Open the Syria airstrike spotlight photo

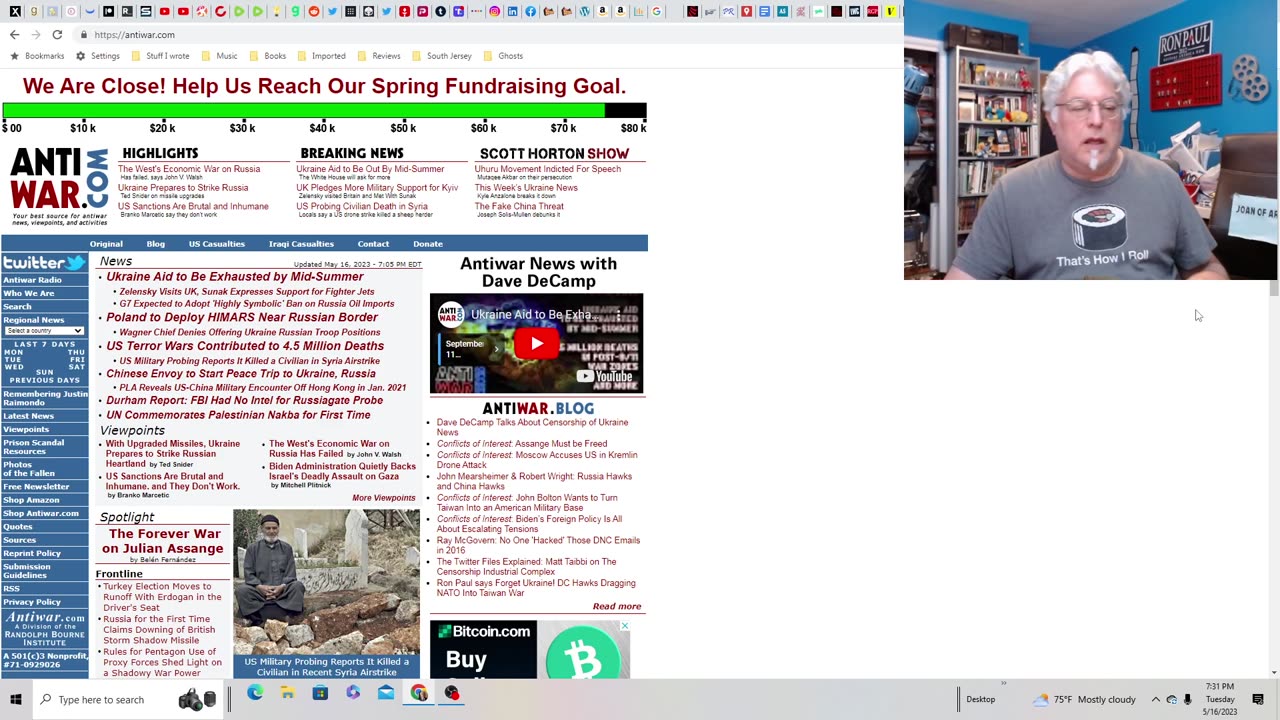(x=326, y=582)
